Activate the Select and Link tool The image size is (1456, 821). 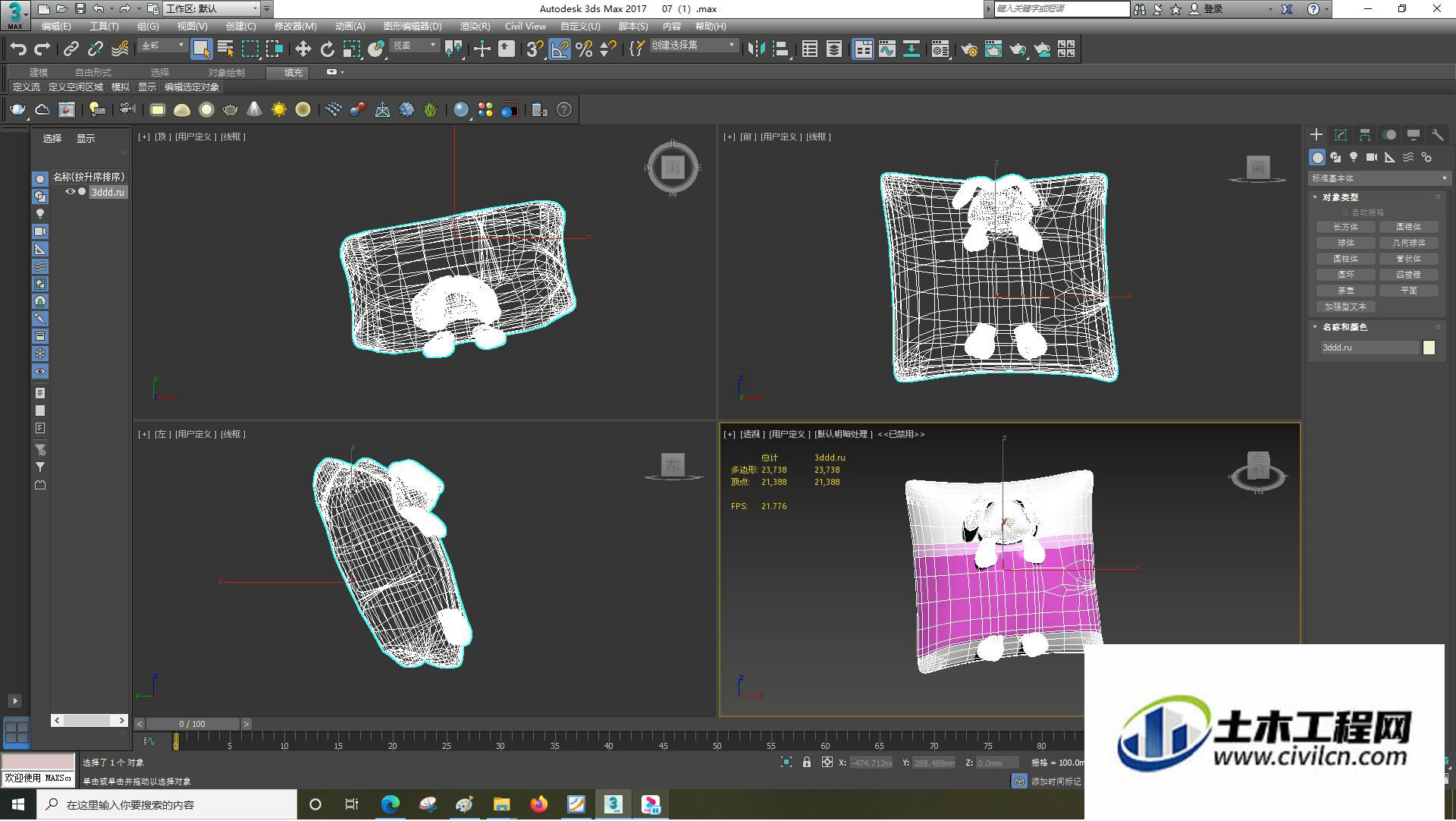pyautogui.click(x=71, y=49)
